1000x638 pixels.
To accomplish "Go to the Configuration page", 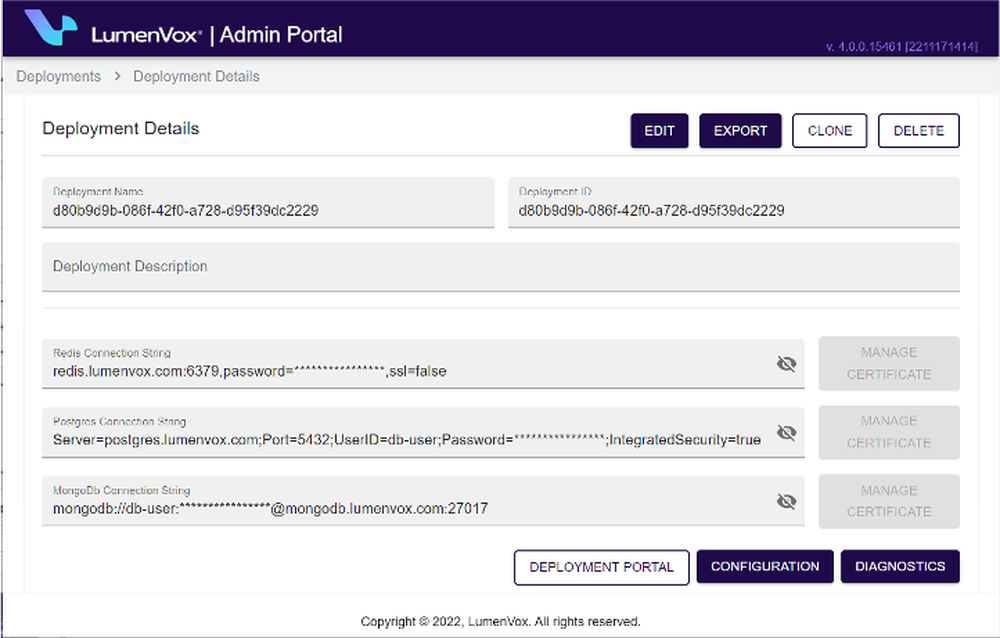I will coord(765,567).
